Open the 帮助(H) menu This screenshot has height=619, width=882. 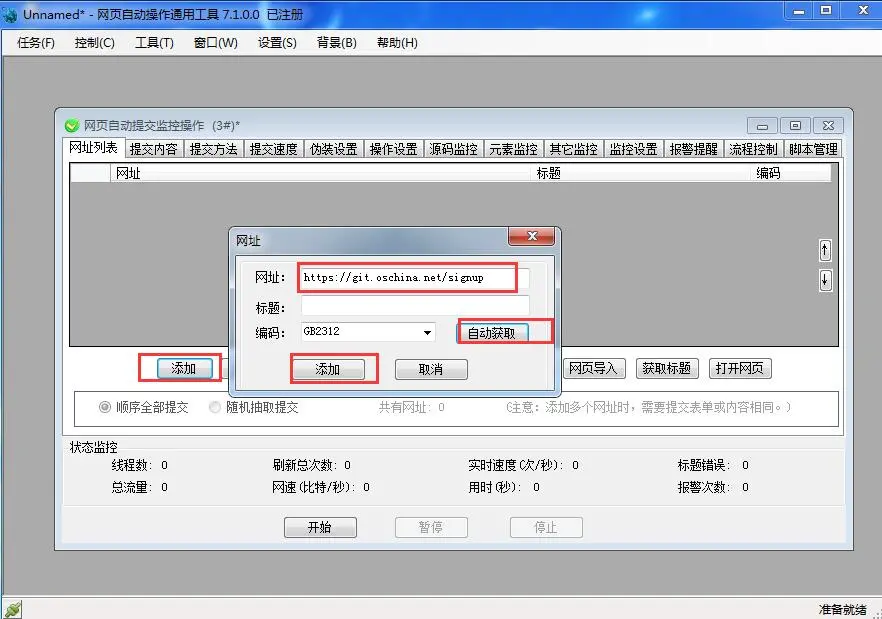pyautogui.click(x=397, y=43)
